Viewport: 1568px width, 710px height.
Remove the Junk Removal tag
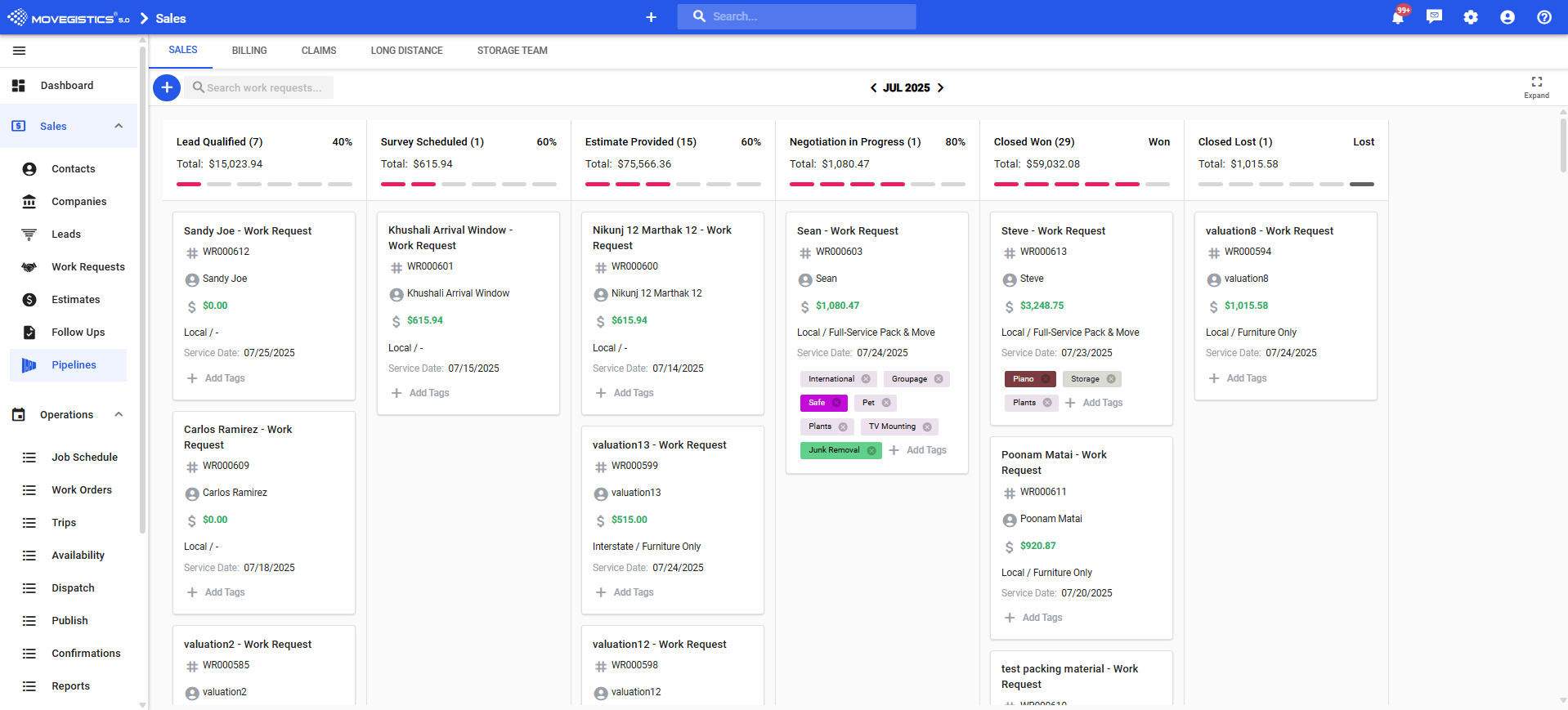[871, 451]
